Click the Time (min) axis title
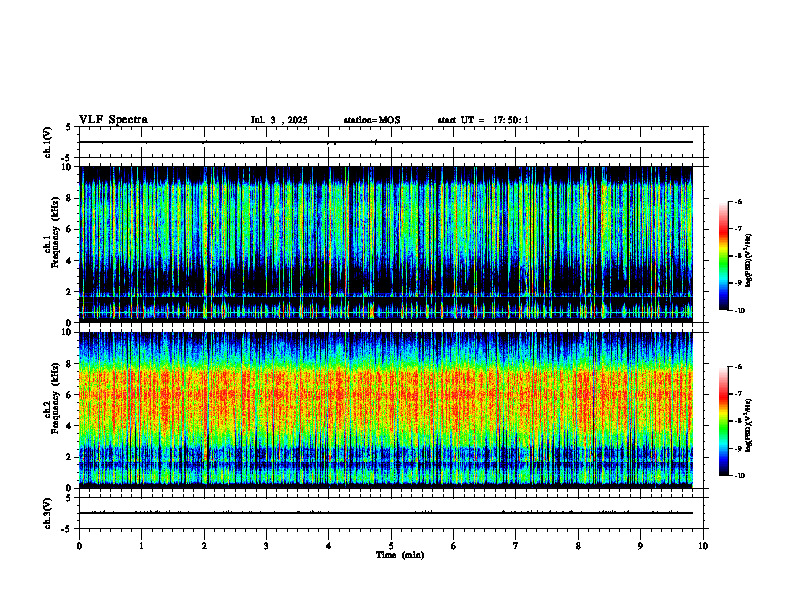 click(x=400, y=555)
